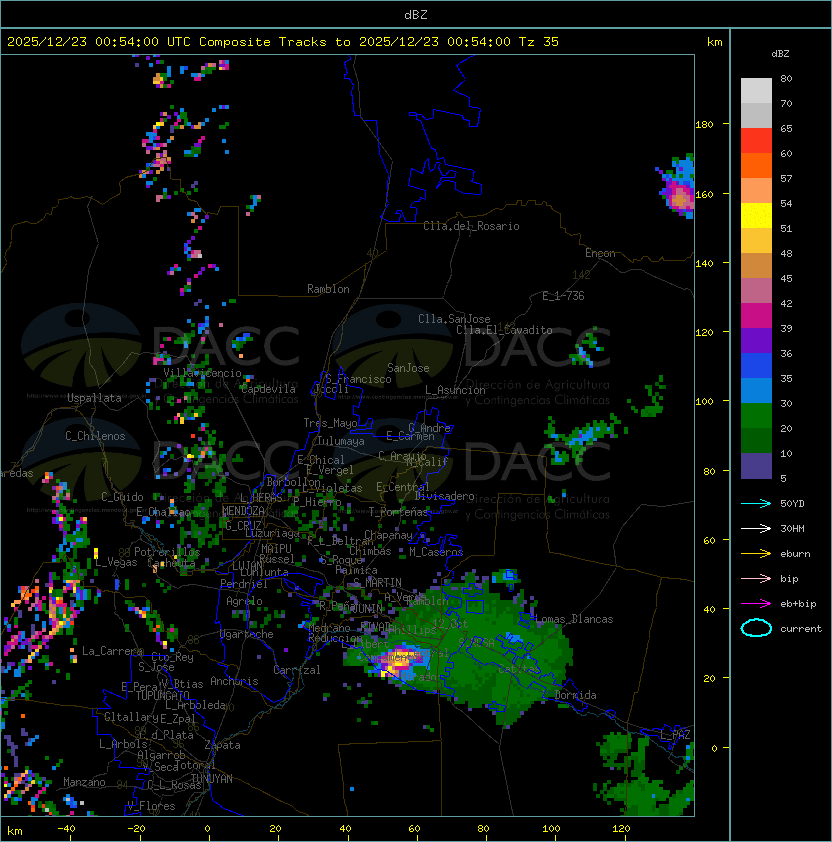The height and width of the screenshot is (842, 832).
Task: Click the 'L_PAZ' map label
Action: coord(675,735)
